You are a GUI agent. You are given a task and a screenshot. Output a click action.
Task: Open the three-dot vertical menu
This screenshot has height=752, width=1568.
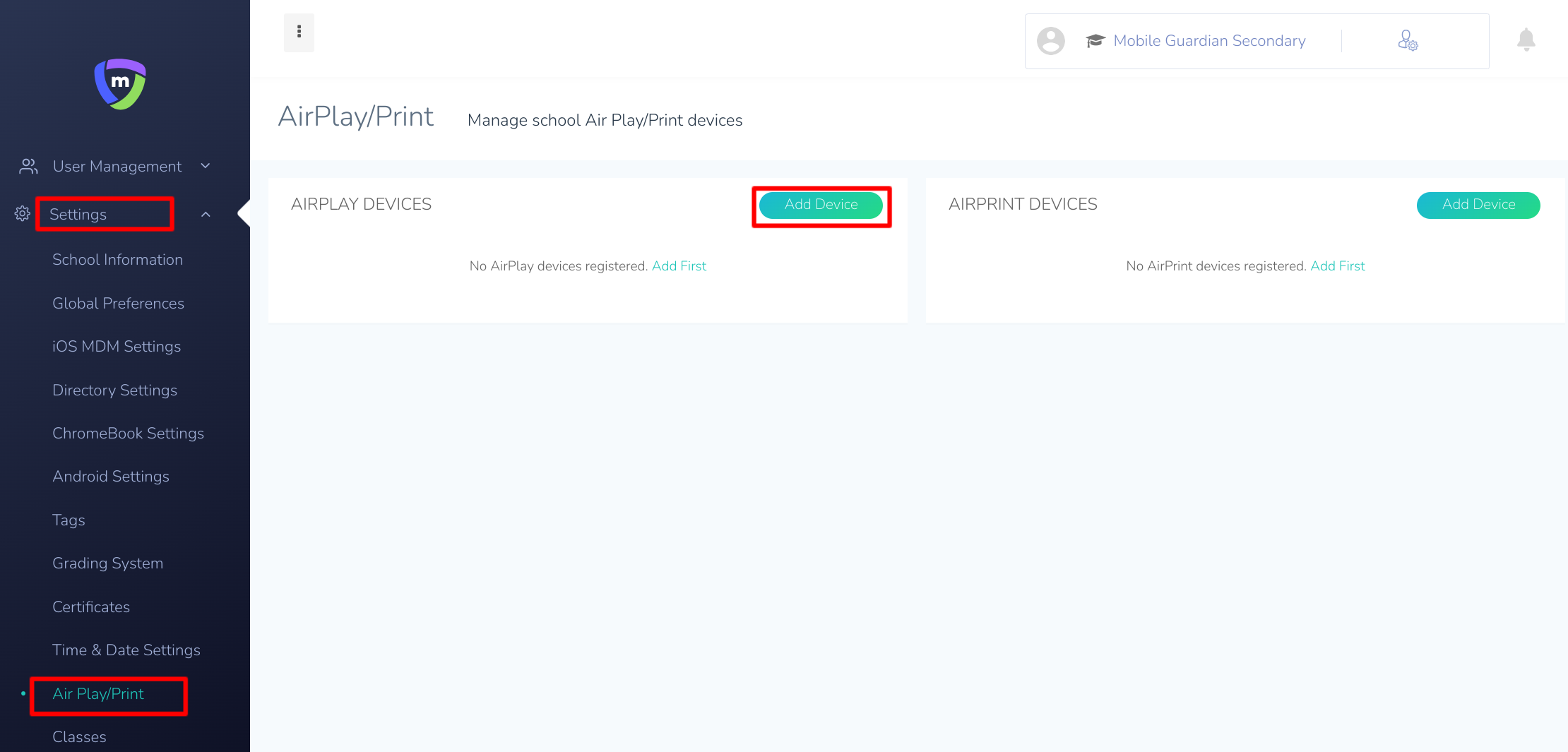click(299, 32)
